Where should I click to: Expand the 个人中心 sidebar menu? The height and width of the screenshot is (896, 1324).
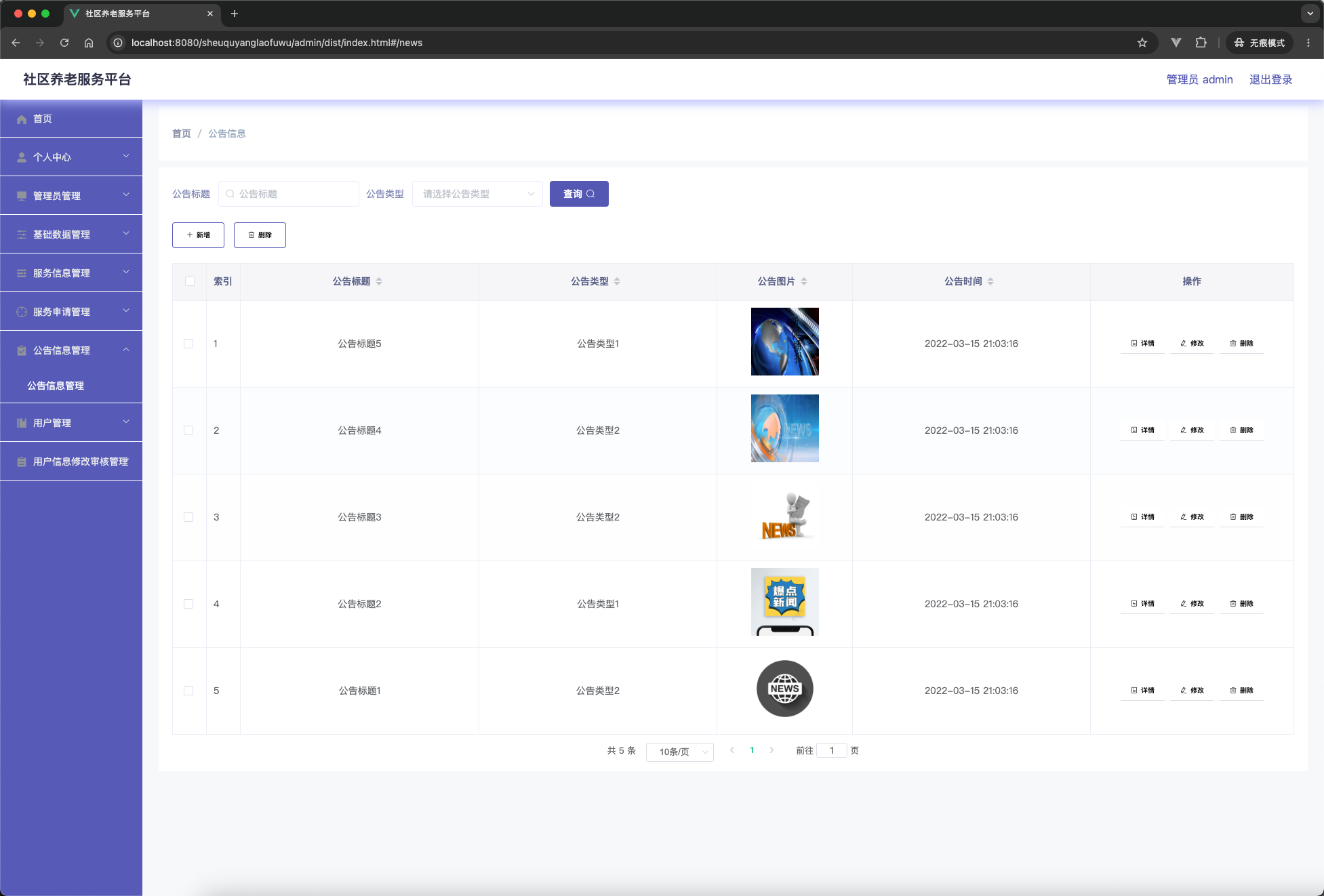click(71, 157)
